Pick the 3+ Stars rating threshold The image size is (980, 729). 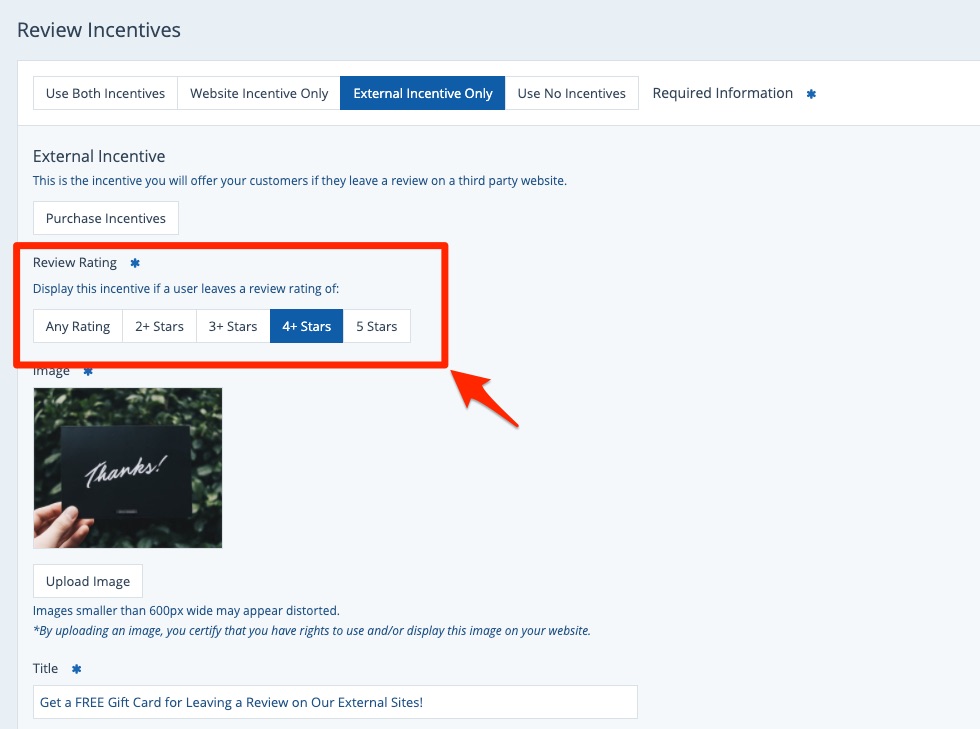(x=233, y=326)
